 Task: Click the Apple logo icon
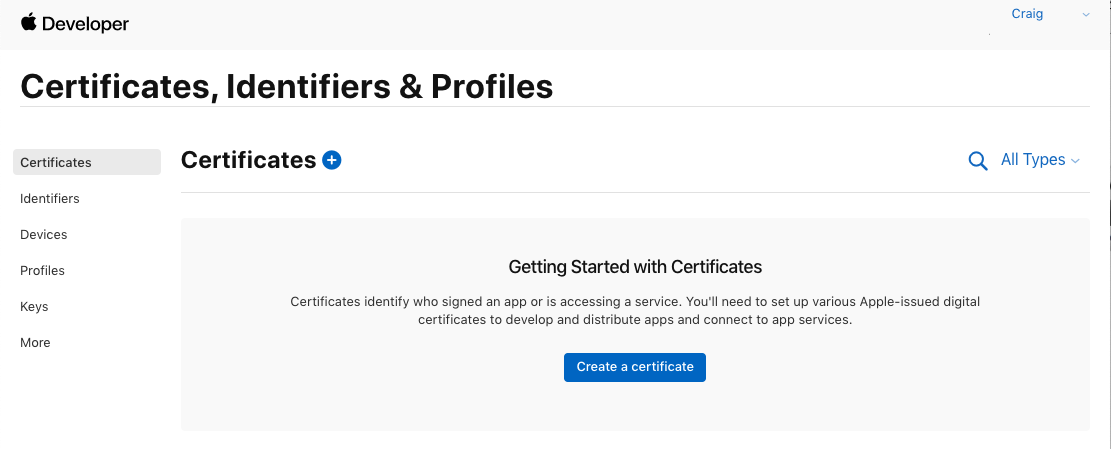(x=28, y=23)
